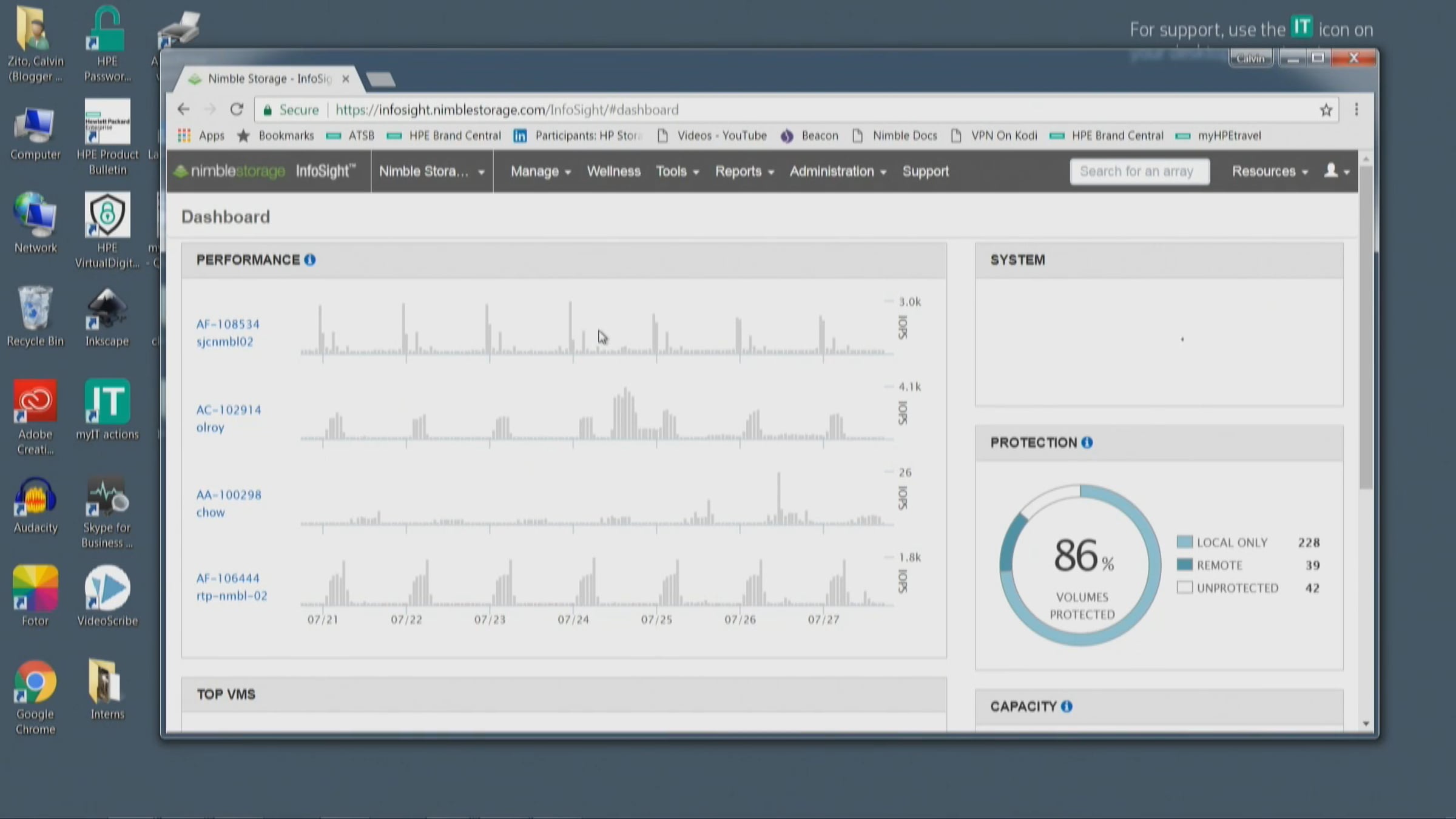
Task: Open the Chrome three-dot menu
Action: (x=1357, y=109)
